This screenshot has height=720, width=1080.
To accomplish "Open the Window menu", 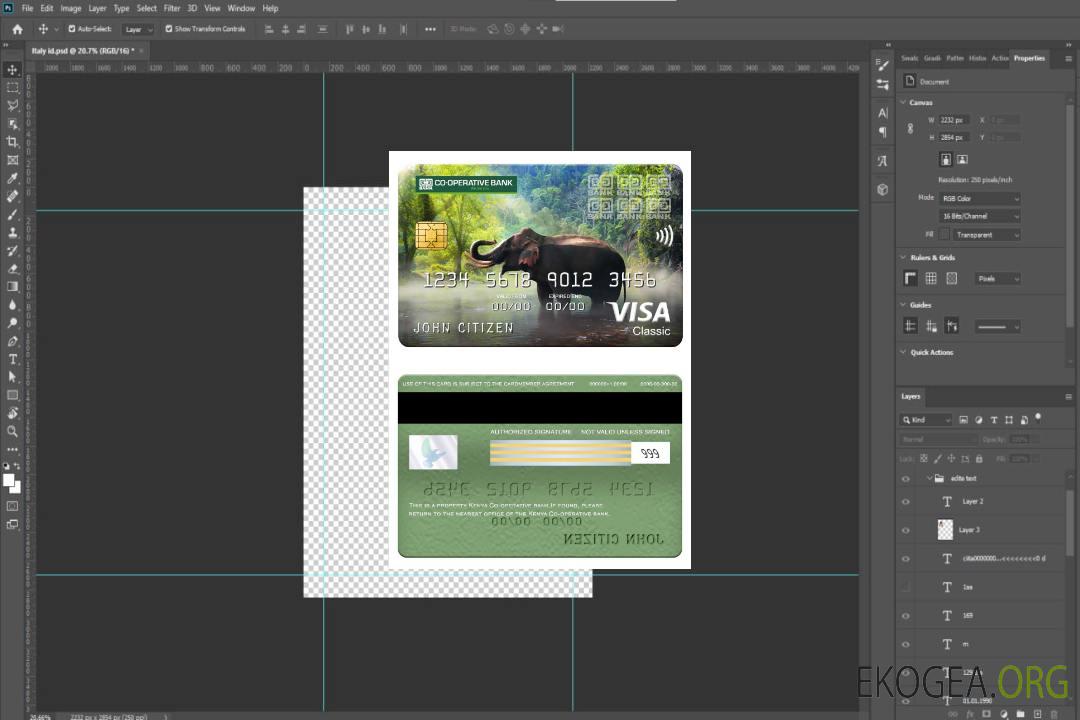I will pyautogui.click(x=241, y=8).
